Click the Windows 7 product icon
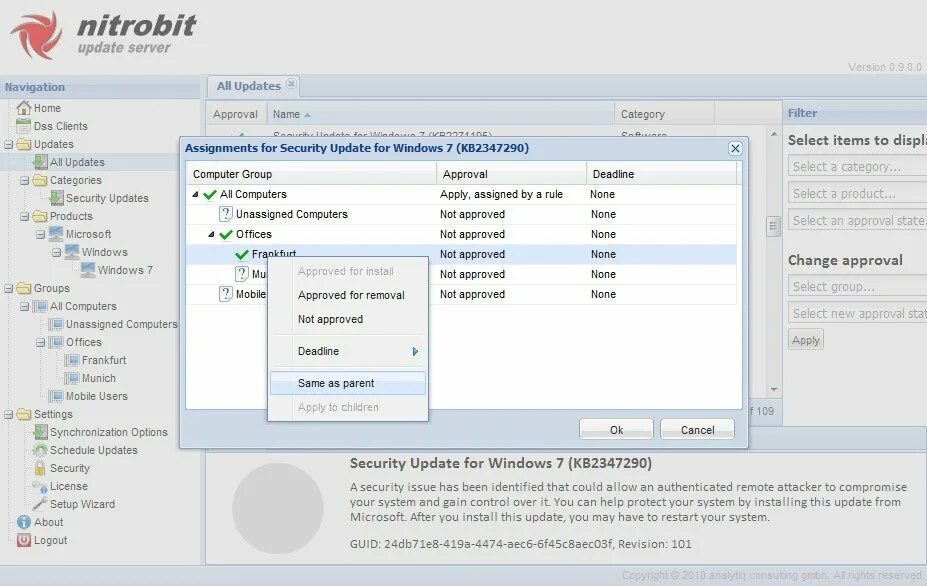The height and width of the screenshot is (586, 927). click(x=87, y=270)
